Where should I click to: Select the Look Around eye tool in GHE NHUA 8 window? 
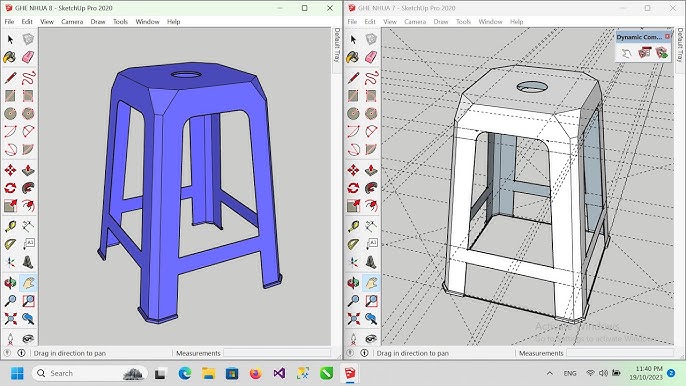click(x=28, y=338)
